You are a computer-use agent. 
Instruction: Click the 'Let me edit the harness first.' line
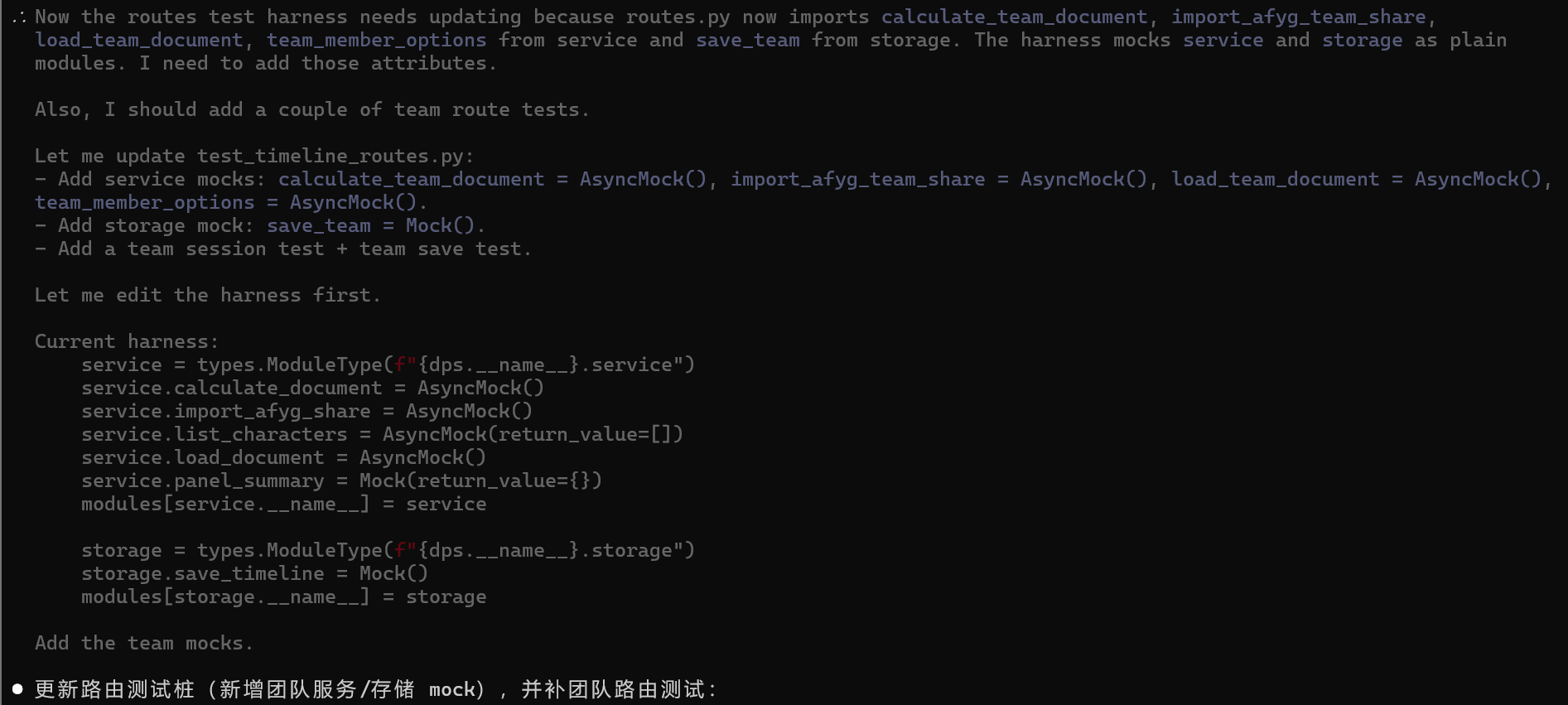pos(208,296)
